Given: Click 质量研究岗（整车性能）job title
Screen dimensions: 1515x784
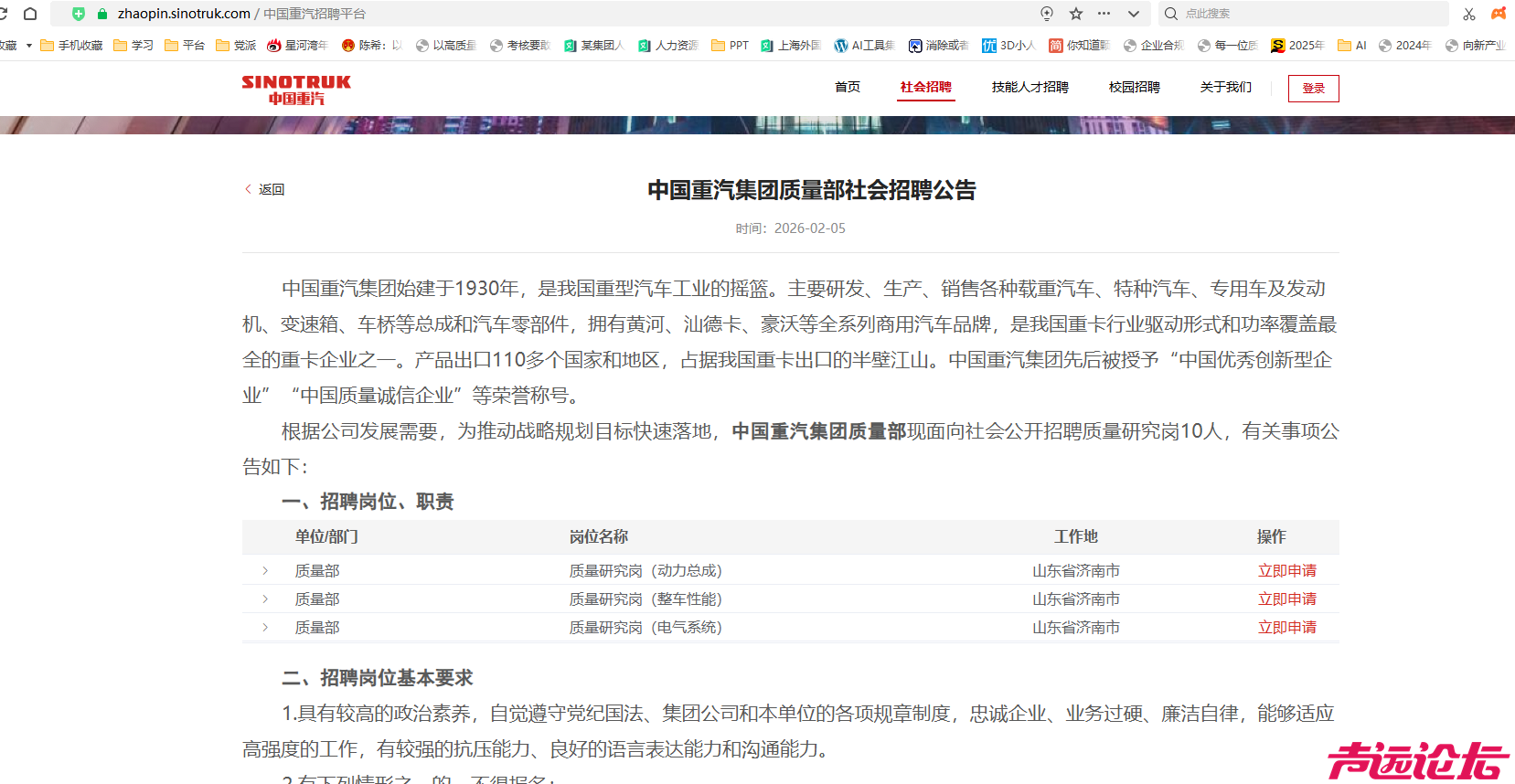Looking at the screenshot, I should (645, 599).
